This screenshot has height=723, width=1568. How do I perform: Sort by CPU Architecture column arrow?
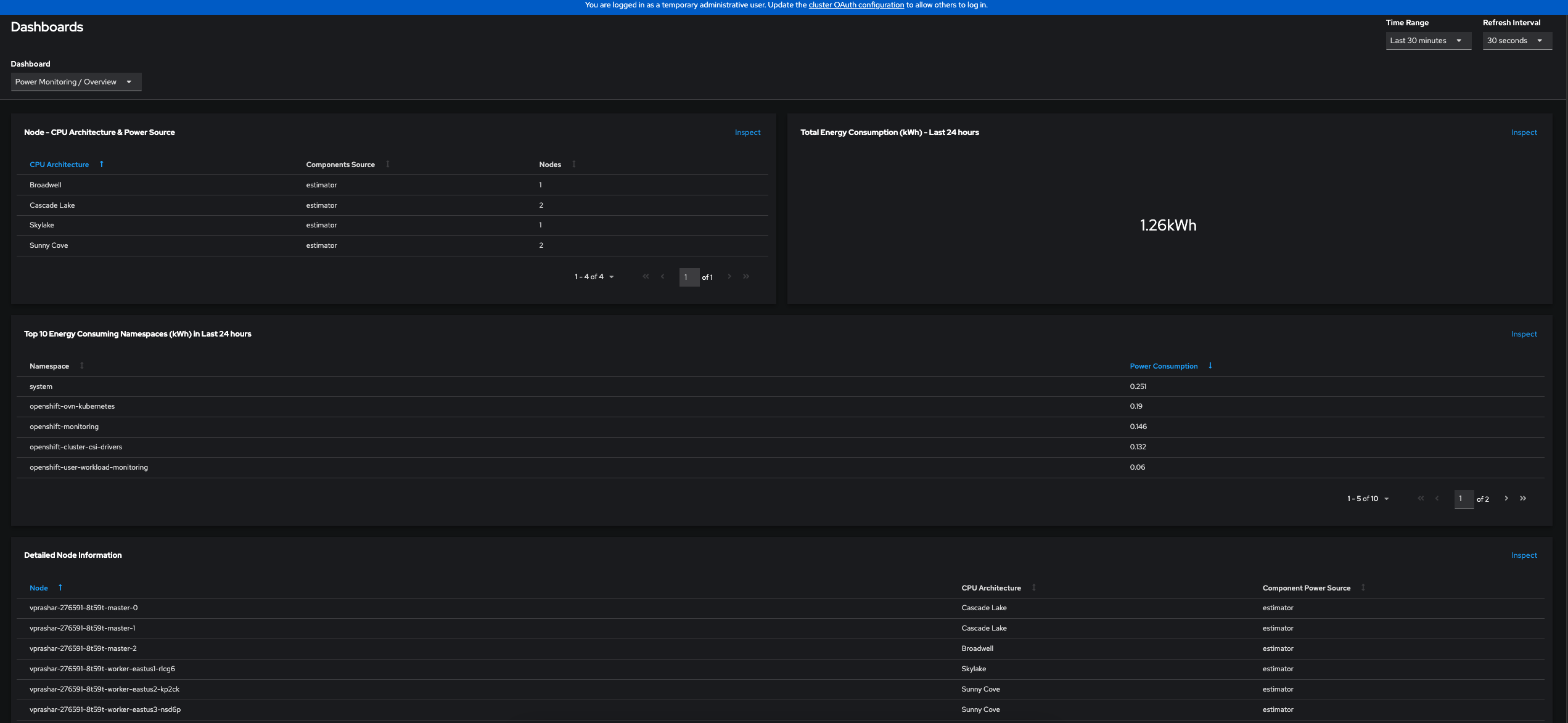[x=102, y=164]
